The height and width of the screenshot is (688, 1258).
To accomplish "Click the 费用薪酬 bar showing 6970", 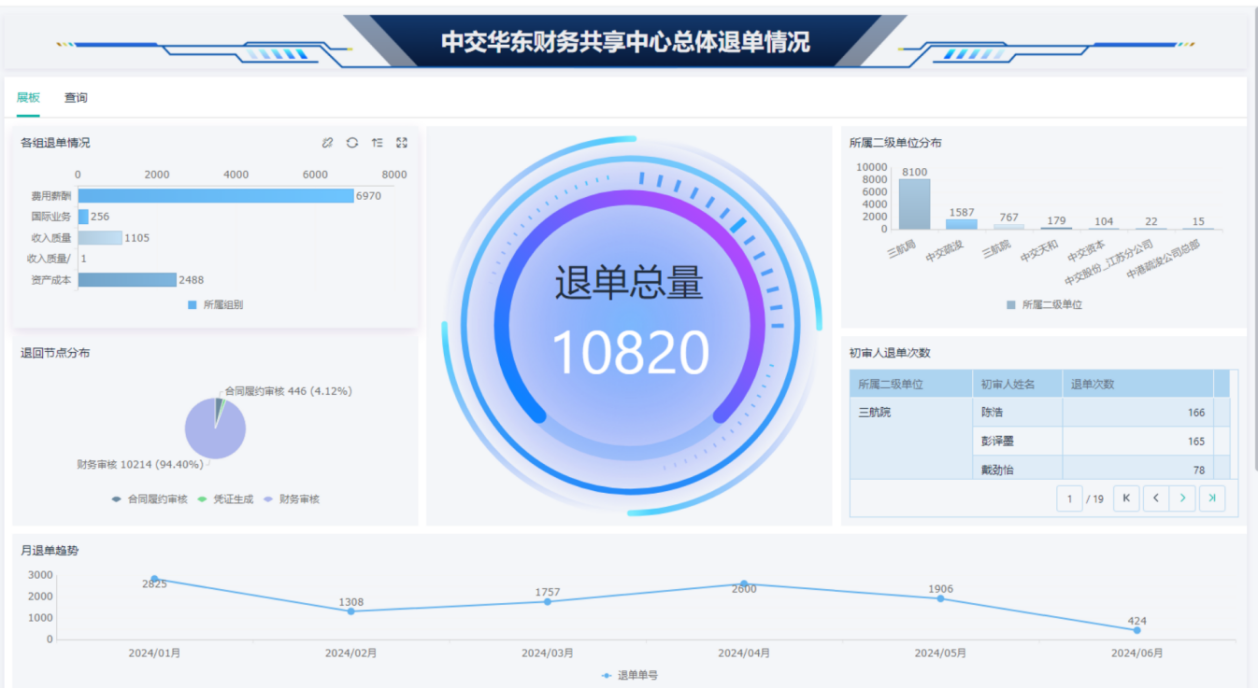I will 215,196.
